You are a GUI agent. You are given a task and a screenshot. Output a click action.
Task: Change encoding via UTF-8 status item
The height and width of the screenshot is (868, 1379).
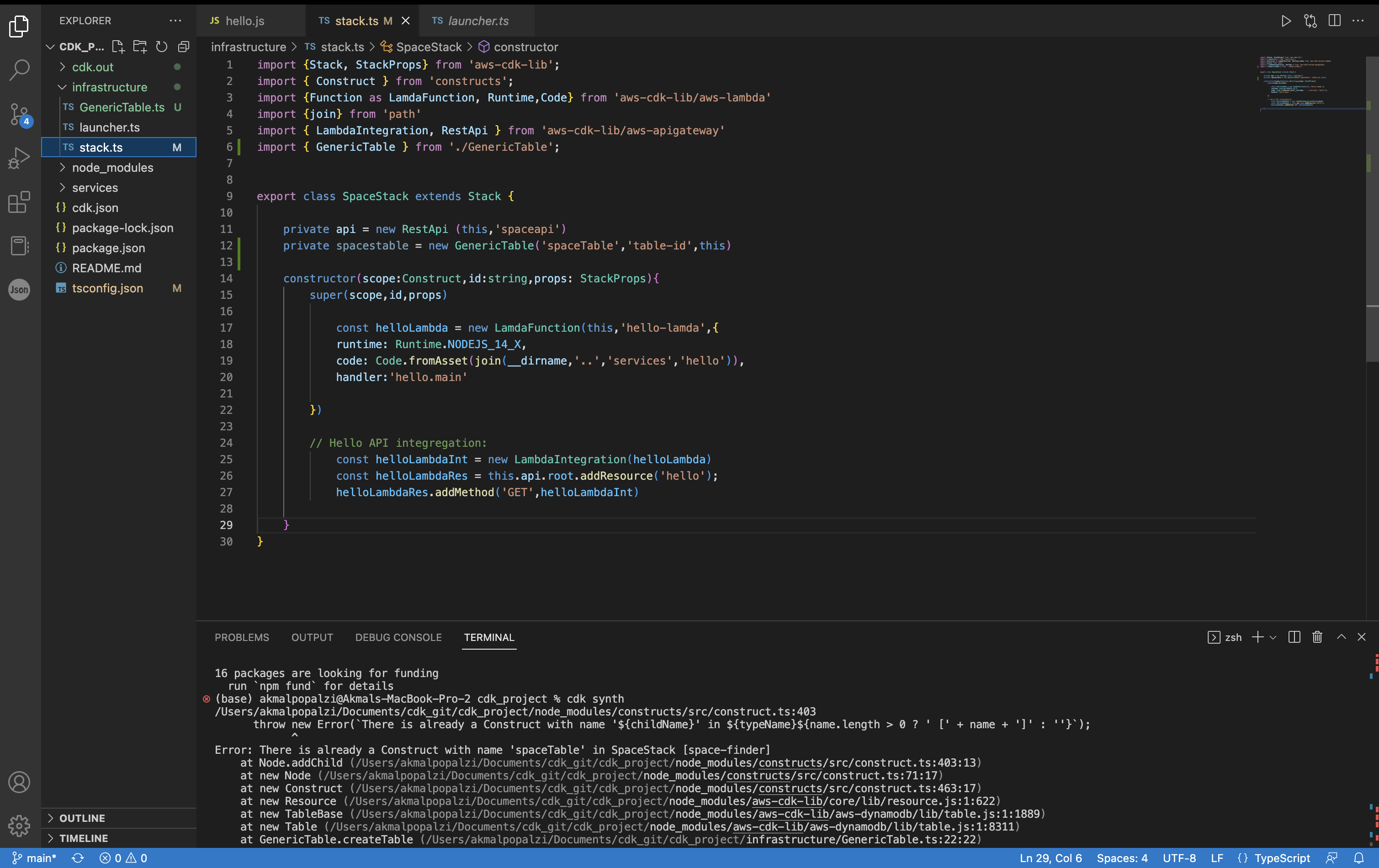(1179, 857)
